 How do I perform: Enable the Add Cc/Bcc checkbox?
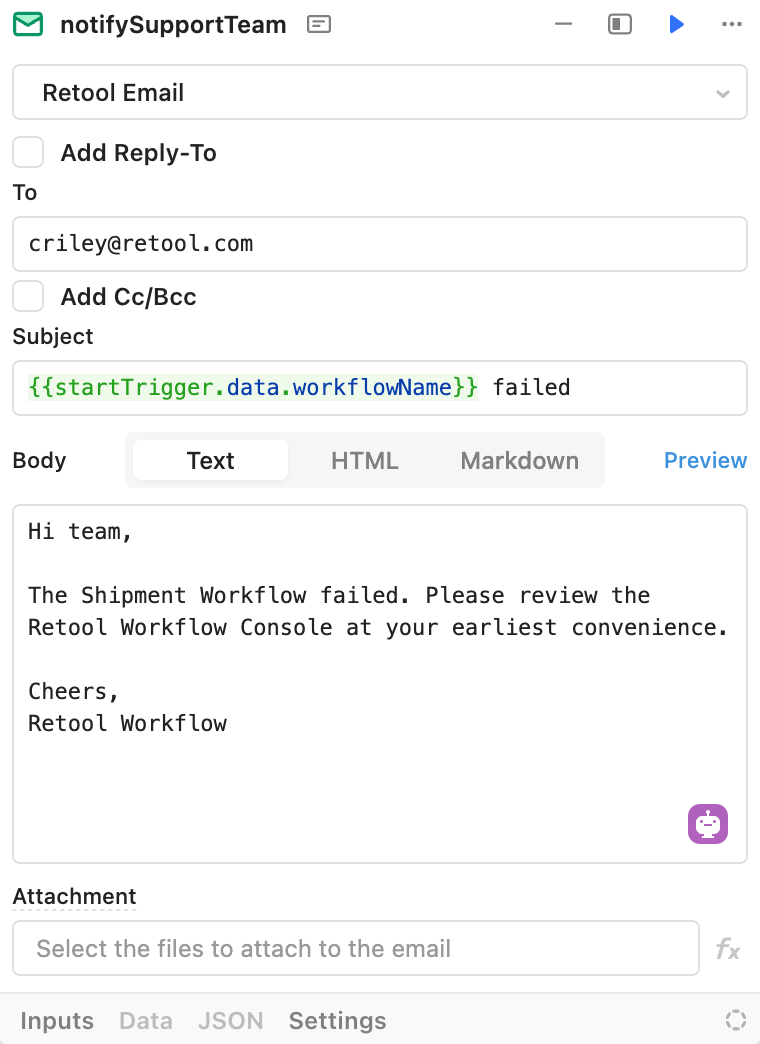(28, 296)
